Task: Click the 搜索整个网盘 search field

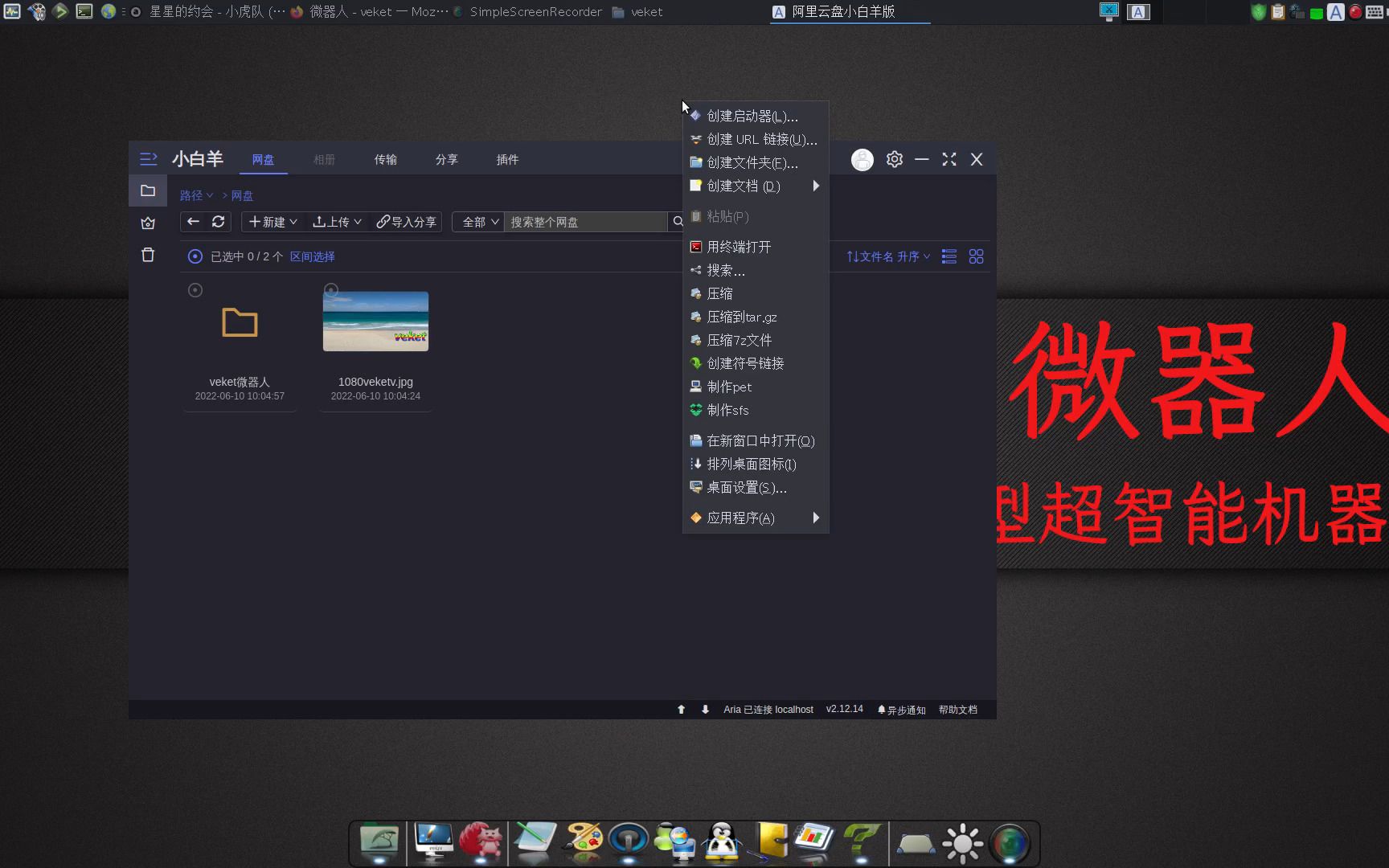Action: click(585, 222)
